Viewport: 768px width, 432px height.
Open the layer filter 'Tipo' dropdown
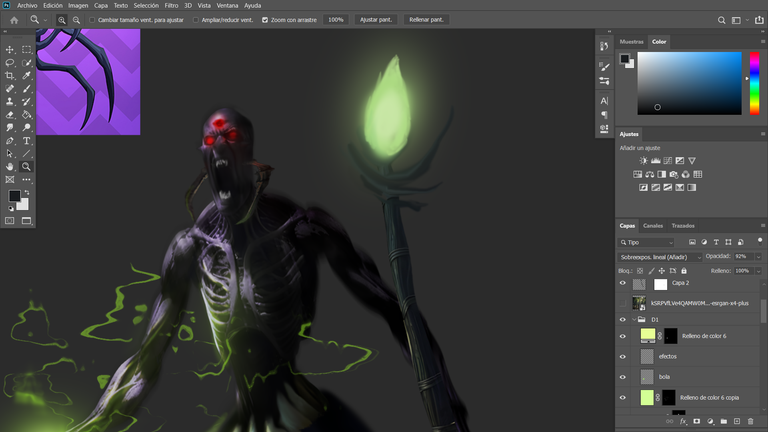point(646,242)
